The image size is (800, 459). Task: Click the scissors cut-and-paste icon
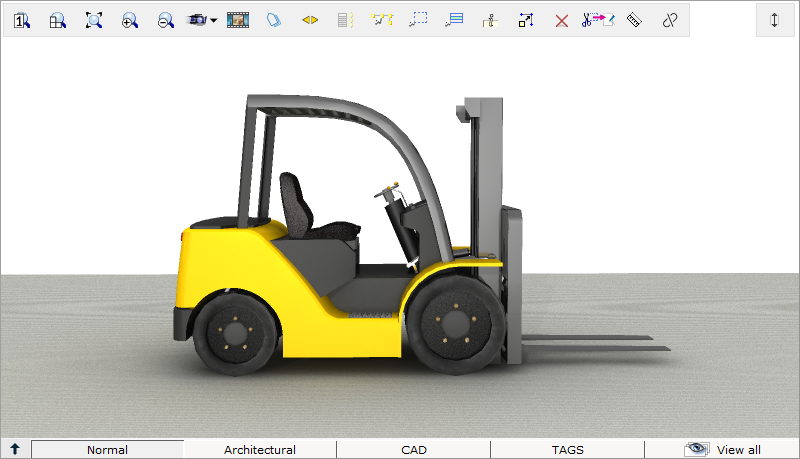click(598, 20)
